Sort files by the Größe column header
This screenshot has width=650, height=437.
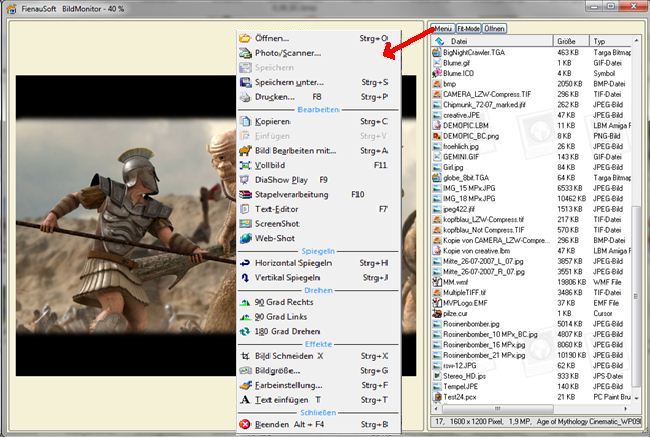click(566, 41)
